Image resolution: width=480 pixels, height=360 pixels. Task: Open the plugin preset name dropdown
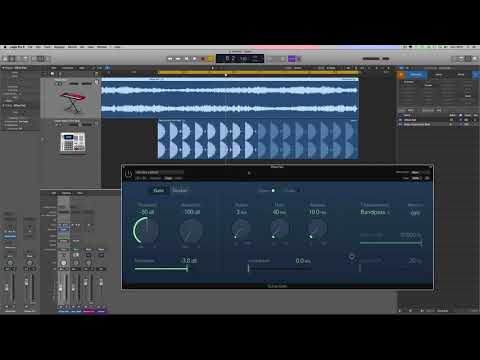click(x=159, y=172)
